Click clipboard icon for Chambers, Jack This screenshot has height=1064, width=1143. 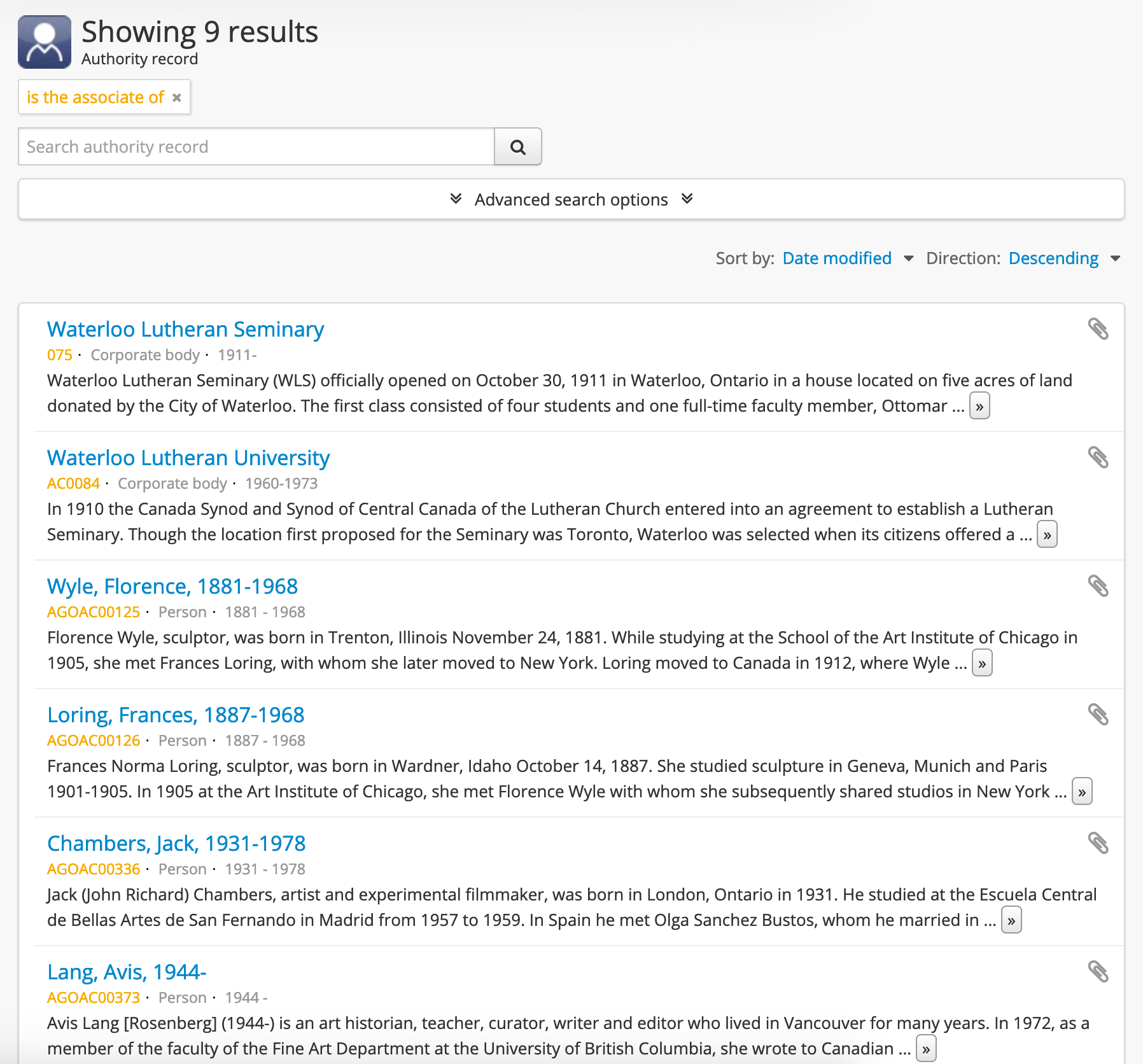[x=1098, y=843]
